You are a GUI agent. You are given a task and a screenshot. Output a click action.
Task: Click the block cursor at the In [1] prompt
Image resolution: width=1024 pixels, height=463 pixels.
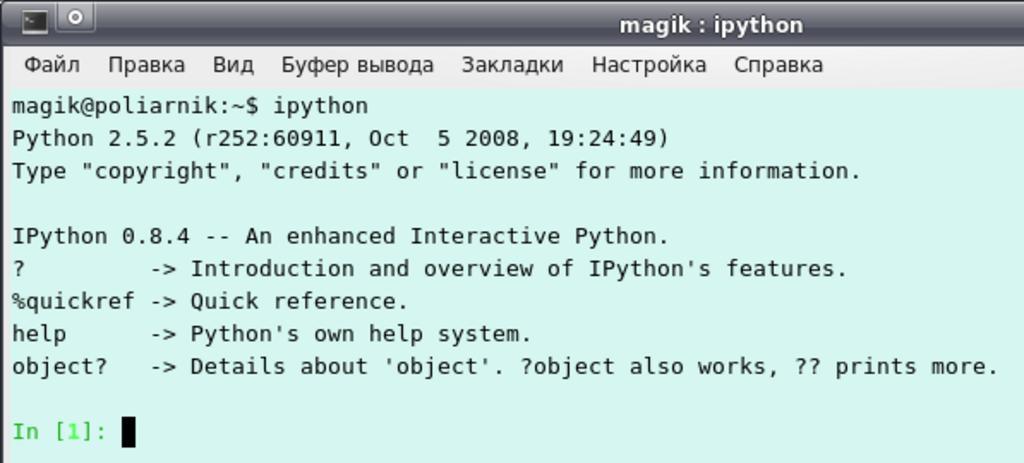(128, 432)
